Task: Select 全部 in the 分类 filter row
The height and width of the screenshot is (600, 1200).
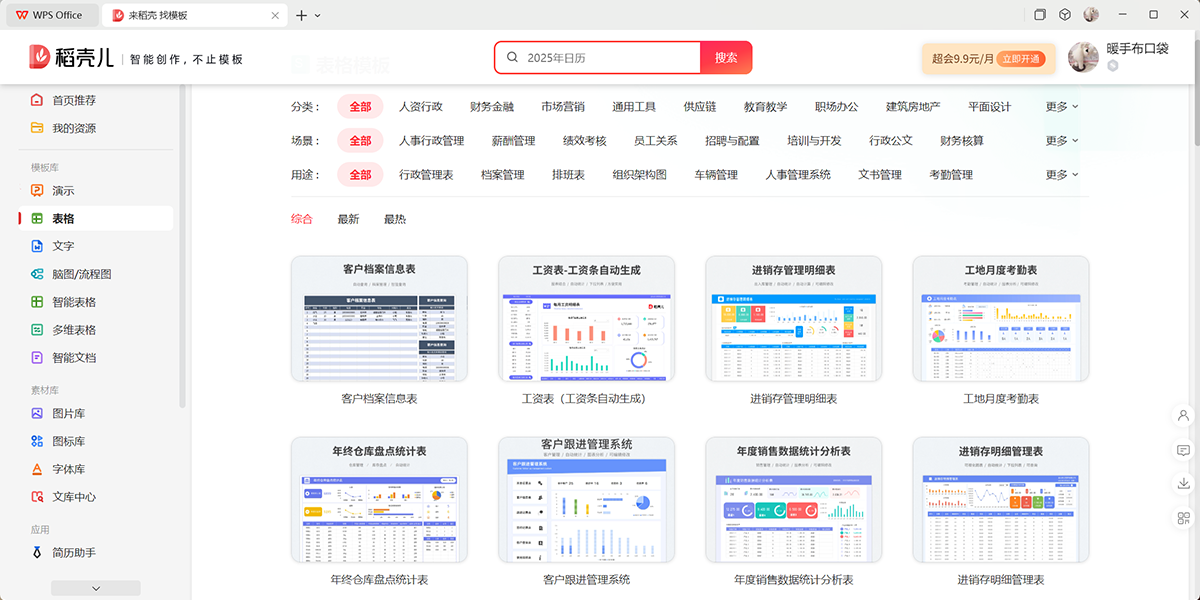Action: (360, 105)
